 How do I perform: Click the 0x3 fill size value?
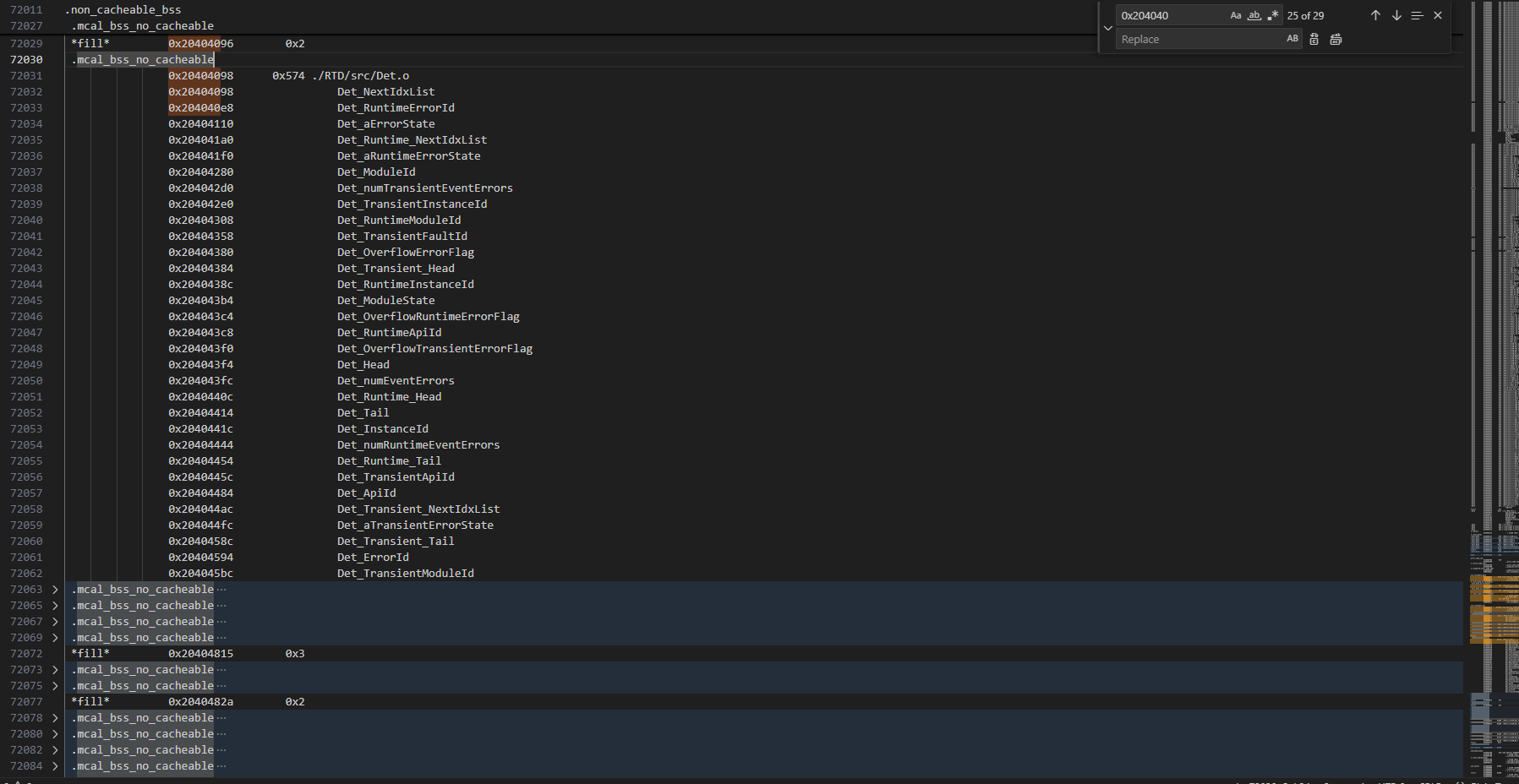click(295, 654)
